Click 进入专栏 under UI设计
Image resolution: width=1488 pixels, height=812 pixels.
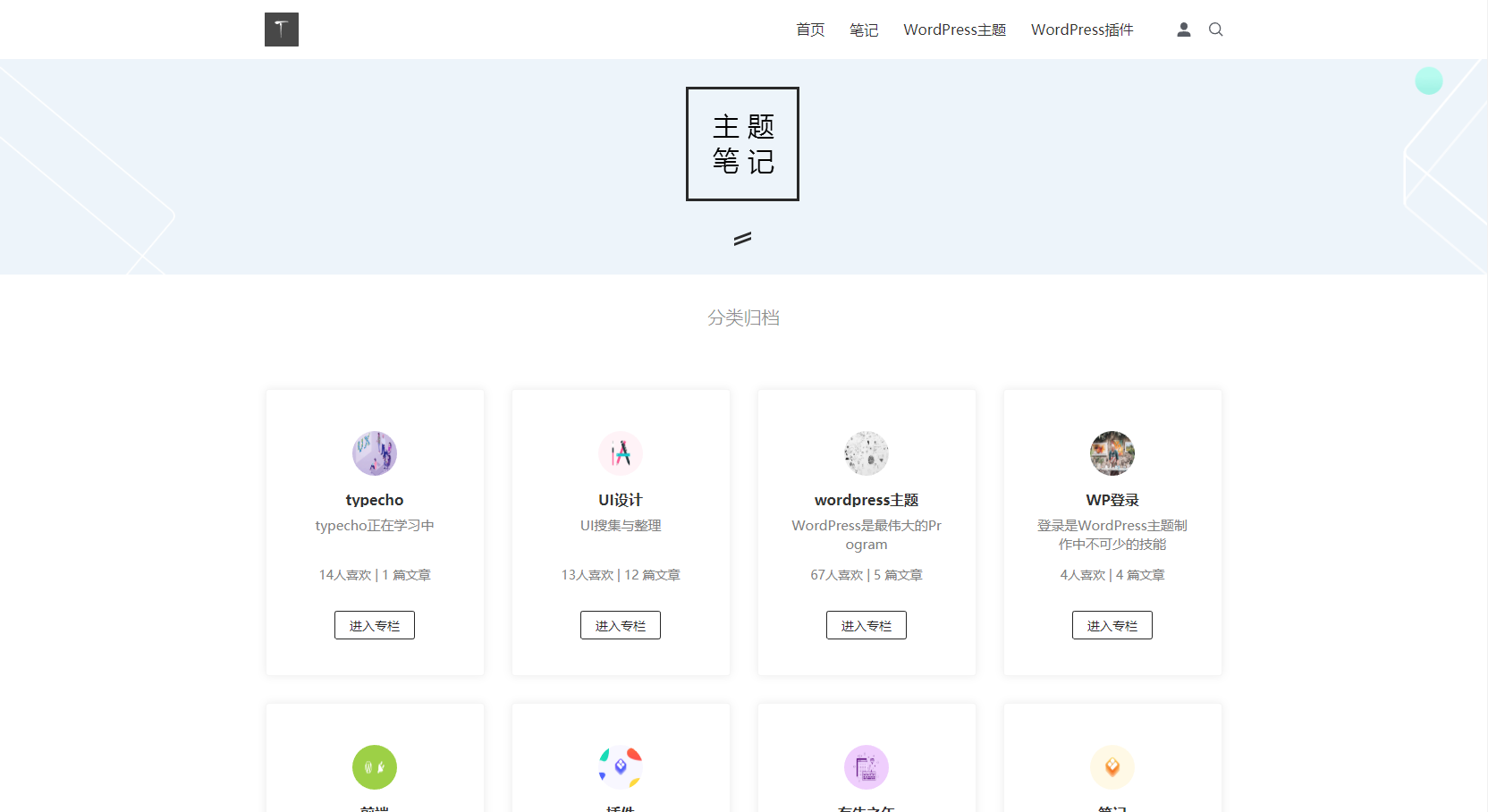621,624
